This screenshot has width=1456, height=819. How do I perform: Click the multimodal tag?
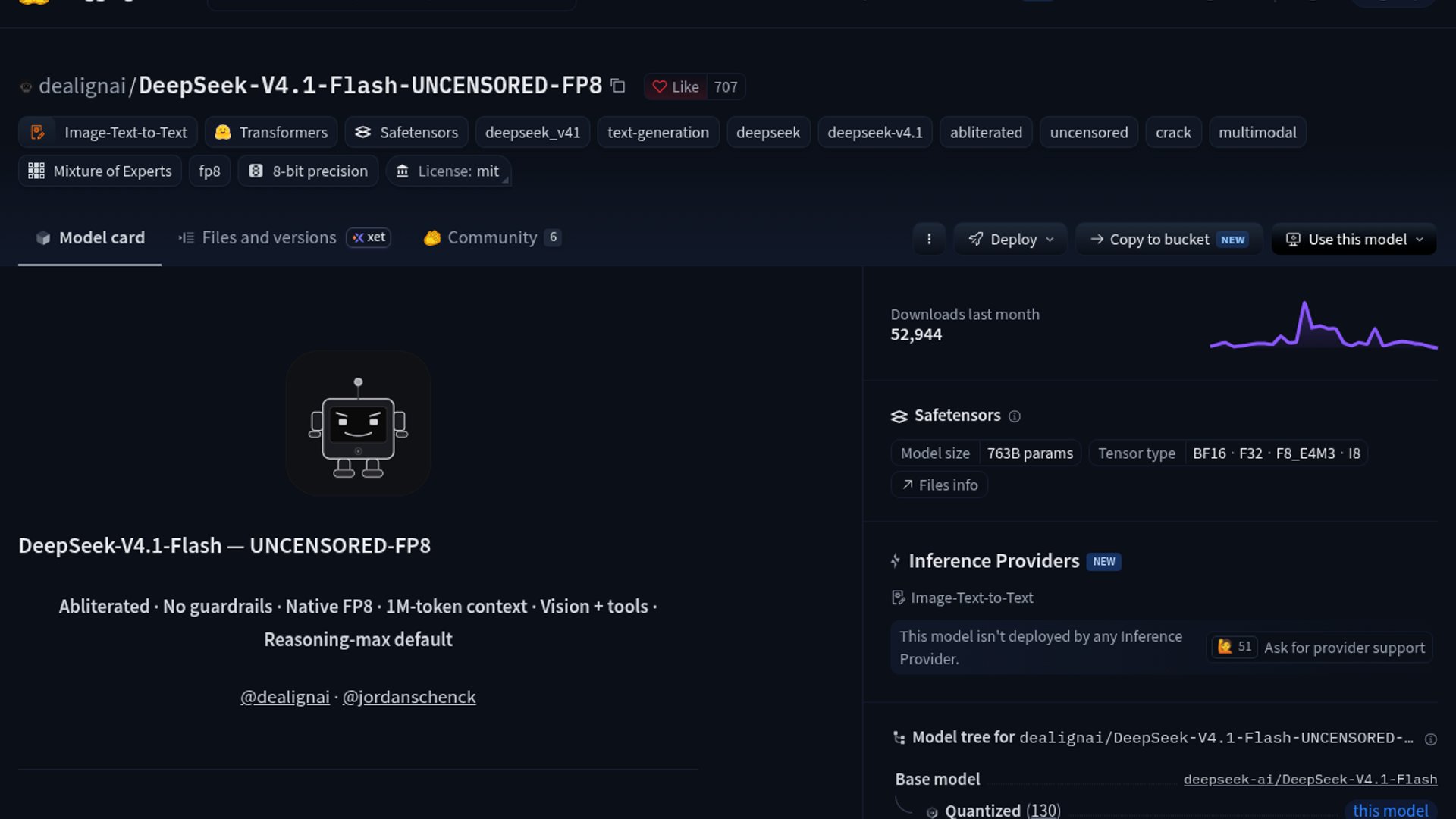(1257, 132)
